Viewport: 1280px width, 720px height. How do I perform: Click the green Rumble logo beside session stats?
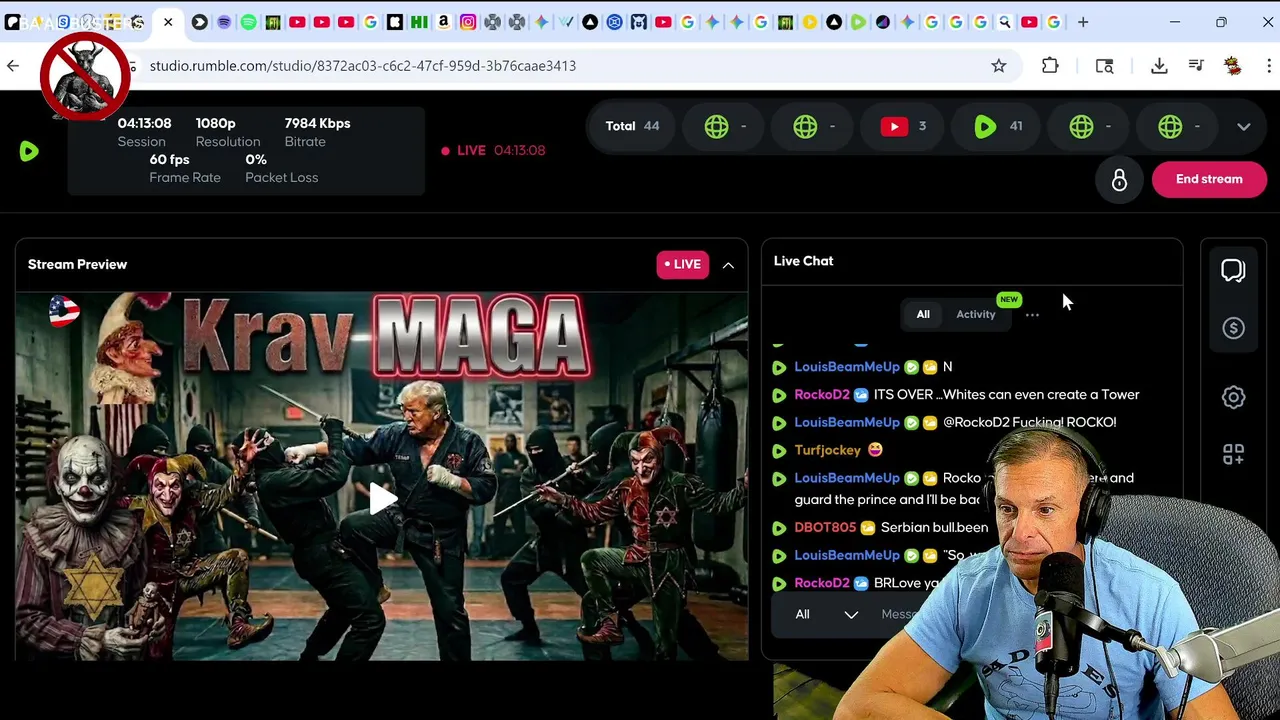click(x=29, y=151)
